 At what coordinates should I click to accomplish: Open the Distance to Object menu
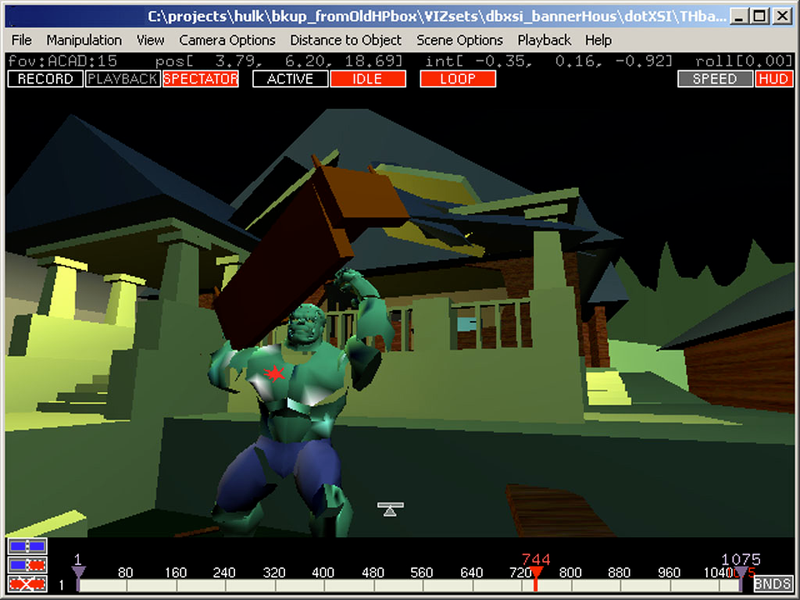click(345, 40)
